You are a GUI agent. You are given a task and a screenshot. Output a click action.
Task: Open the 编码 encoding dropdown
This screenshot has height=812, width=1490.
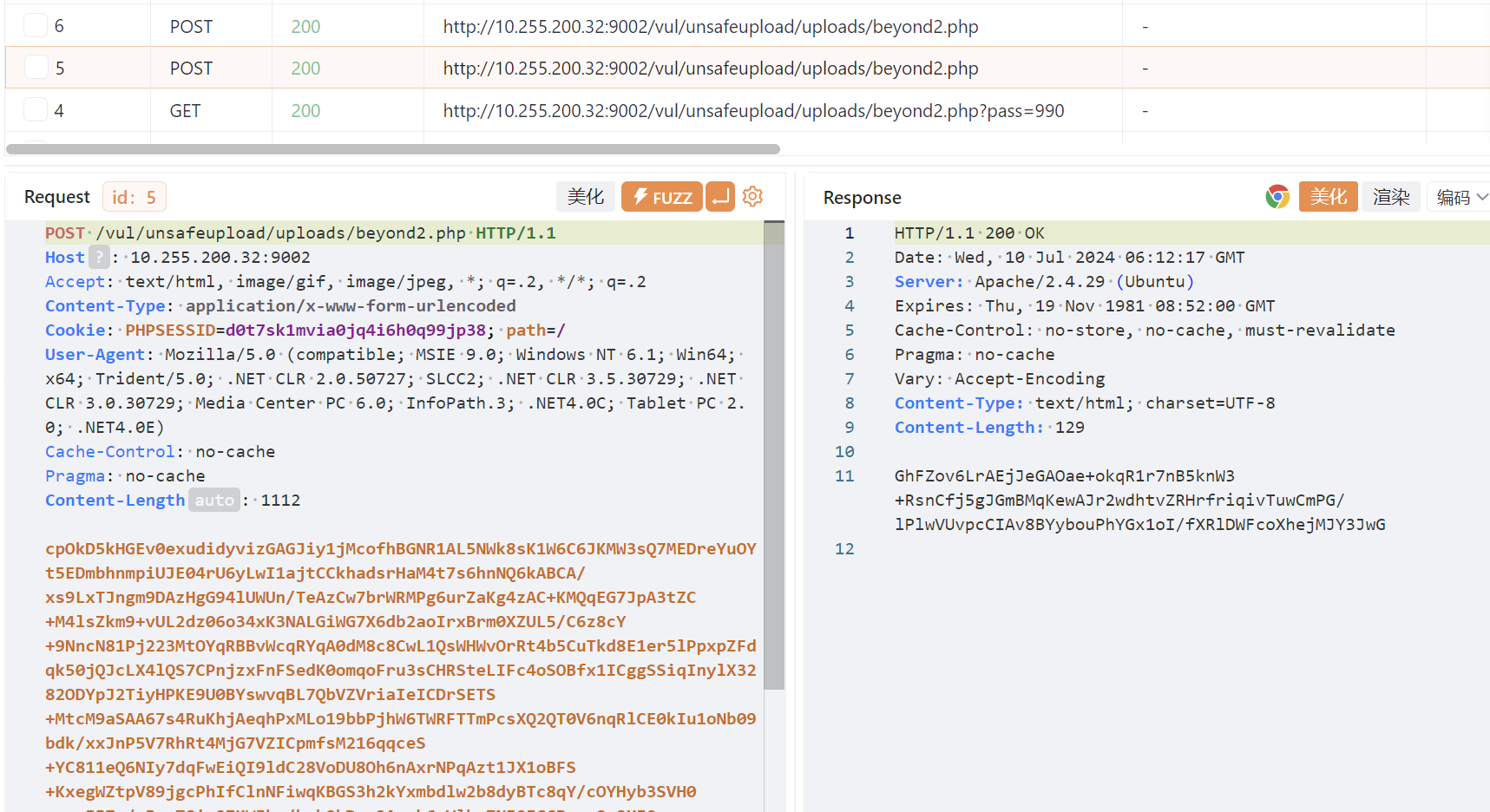point(1461,197)
